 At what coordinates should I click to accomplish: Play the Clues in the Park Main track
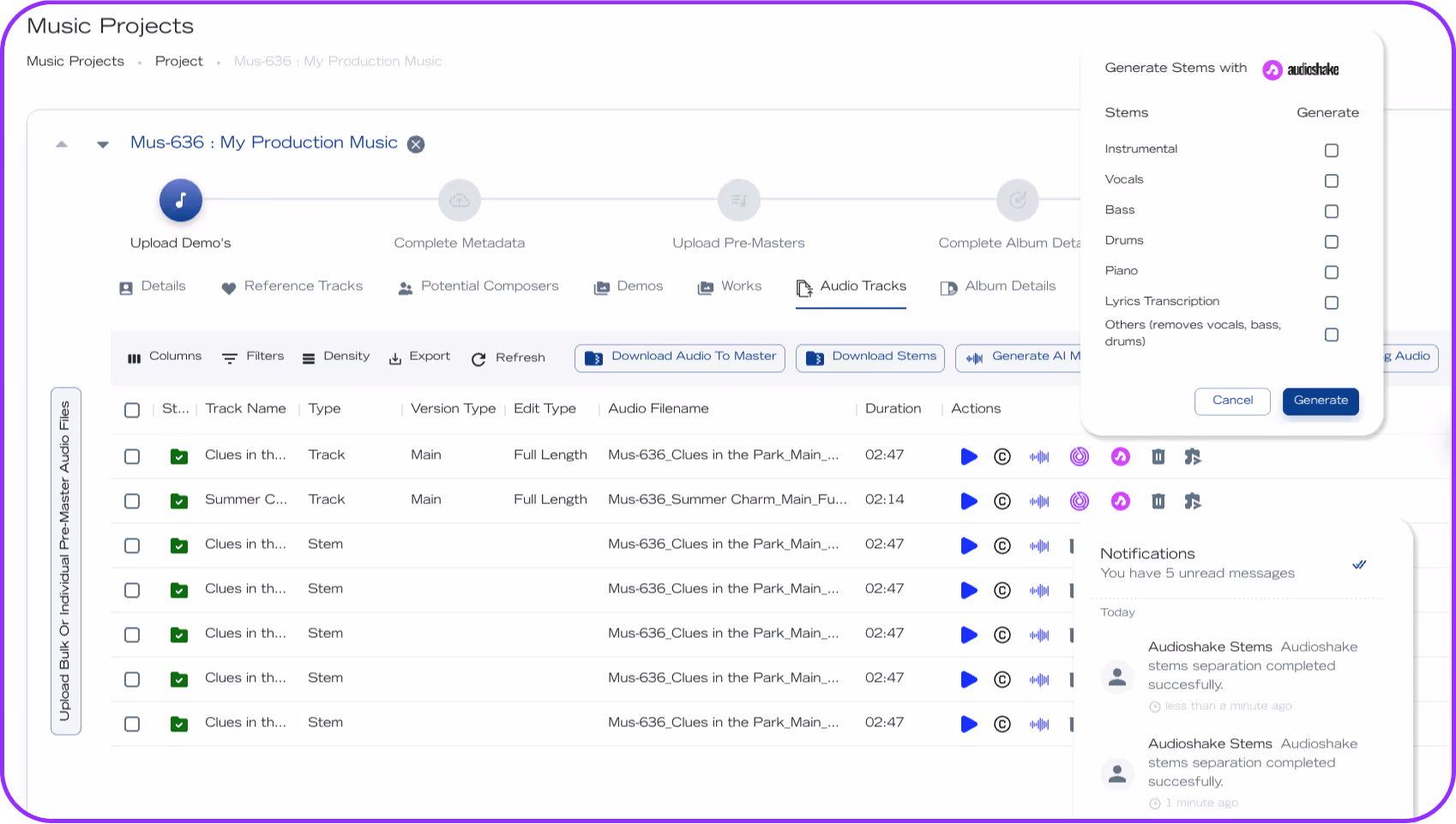tap(969, 457)
